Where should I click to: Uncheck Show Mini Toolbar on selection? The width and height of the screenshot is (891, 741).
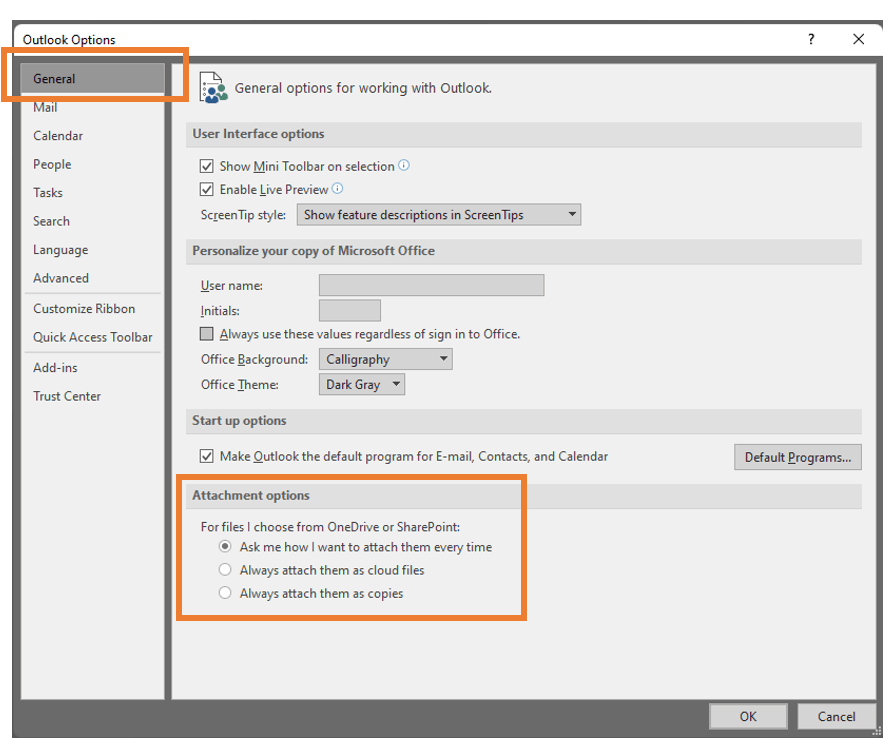tap(206, 166)
